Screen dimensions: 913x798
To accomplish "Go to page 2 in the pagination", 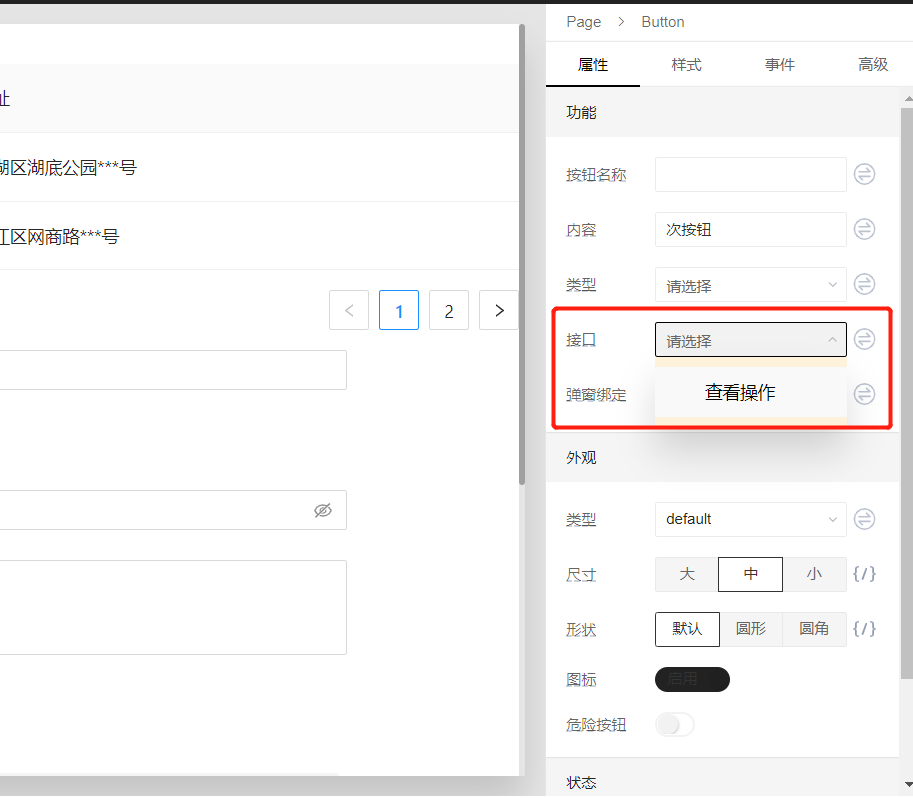I will coord(448,310).
